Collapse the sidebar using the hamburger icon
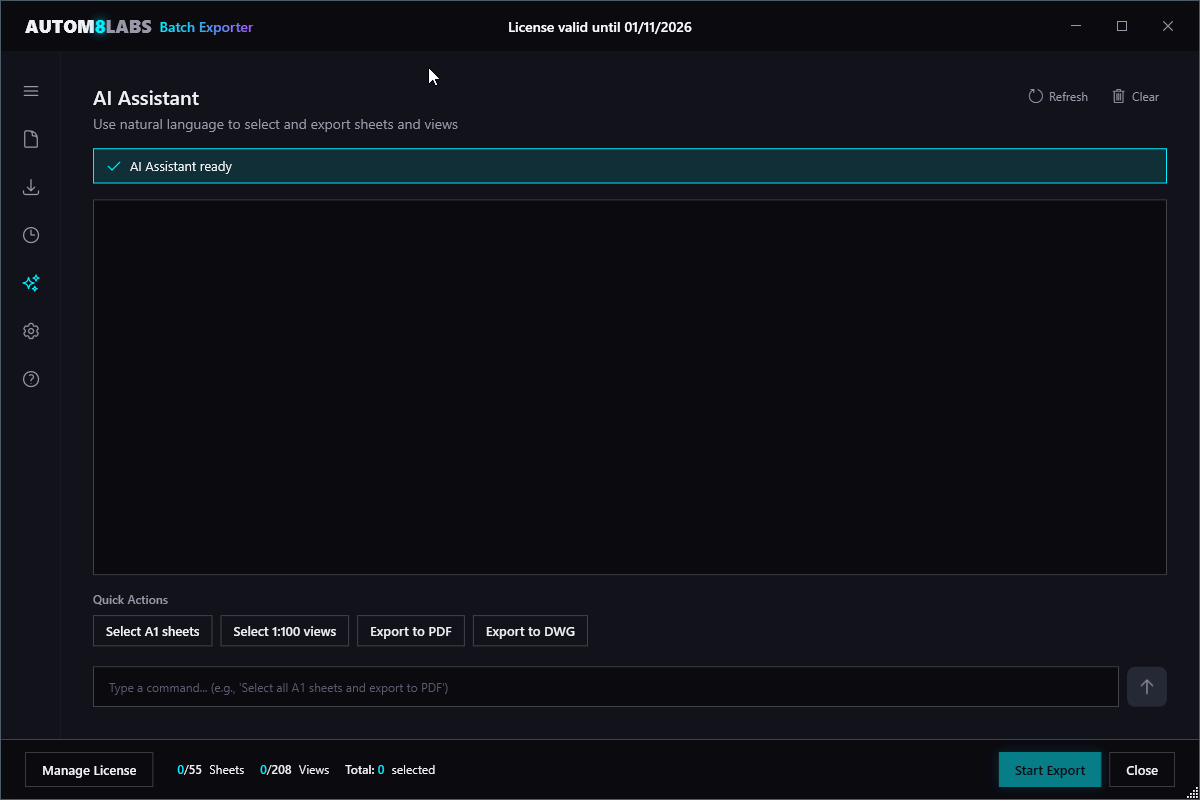This screenshot has height=800, width=1200. pos(30,90)
